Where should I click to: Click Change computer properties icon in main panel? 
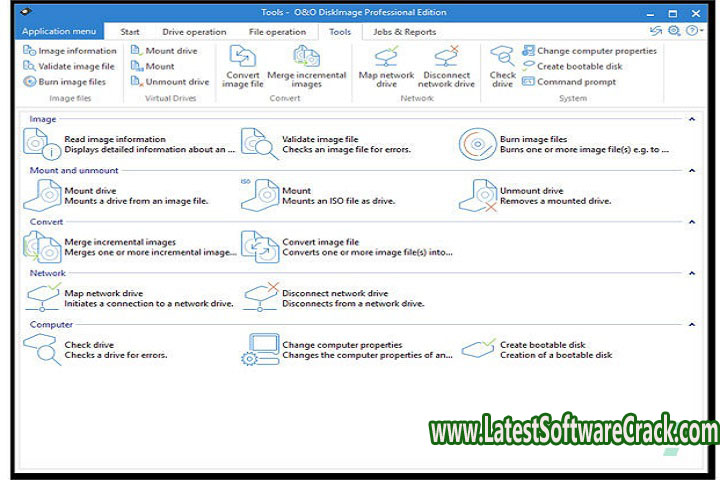pyautogui.click(x=260, y=349)
